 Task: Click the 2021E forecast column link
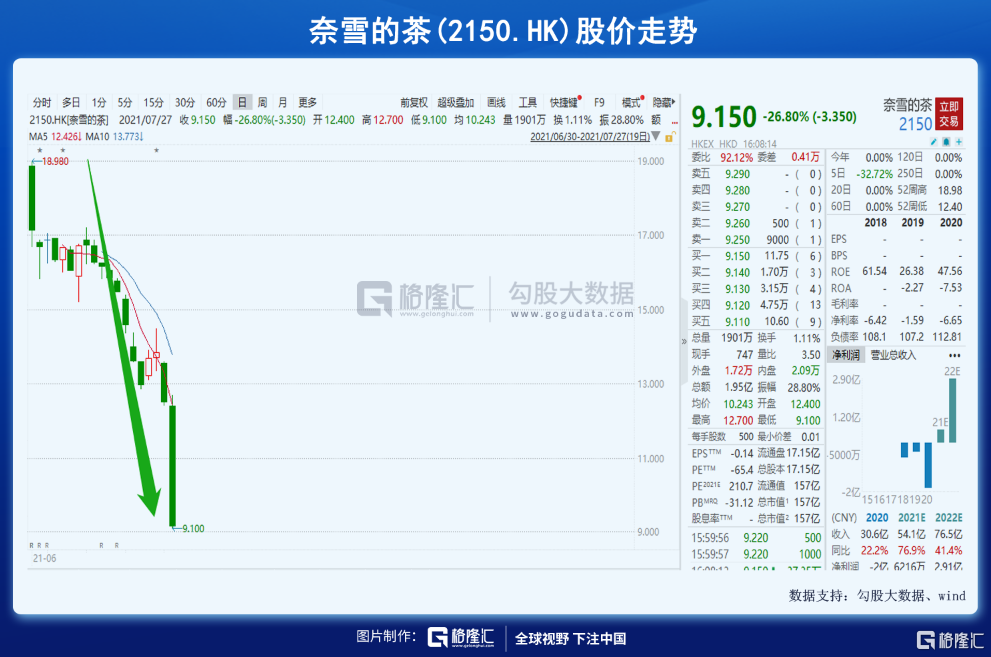pos(911,517)
